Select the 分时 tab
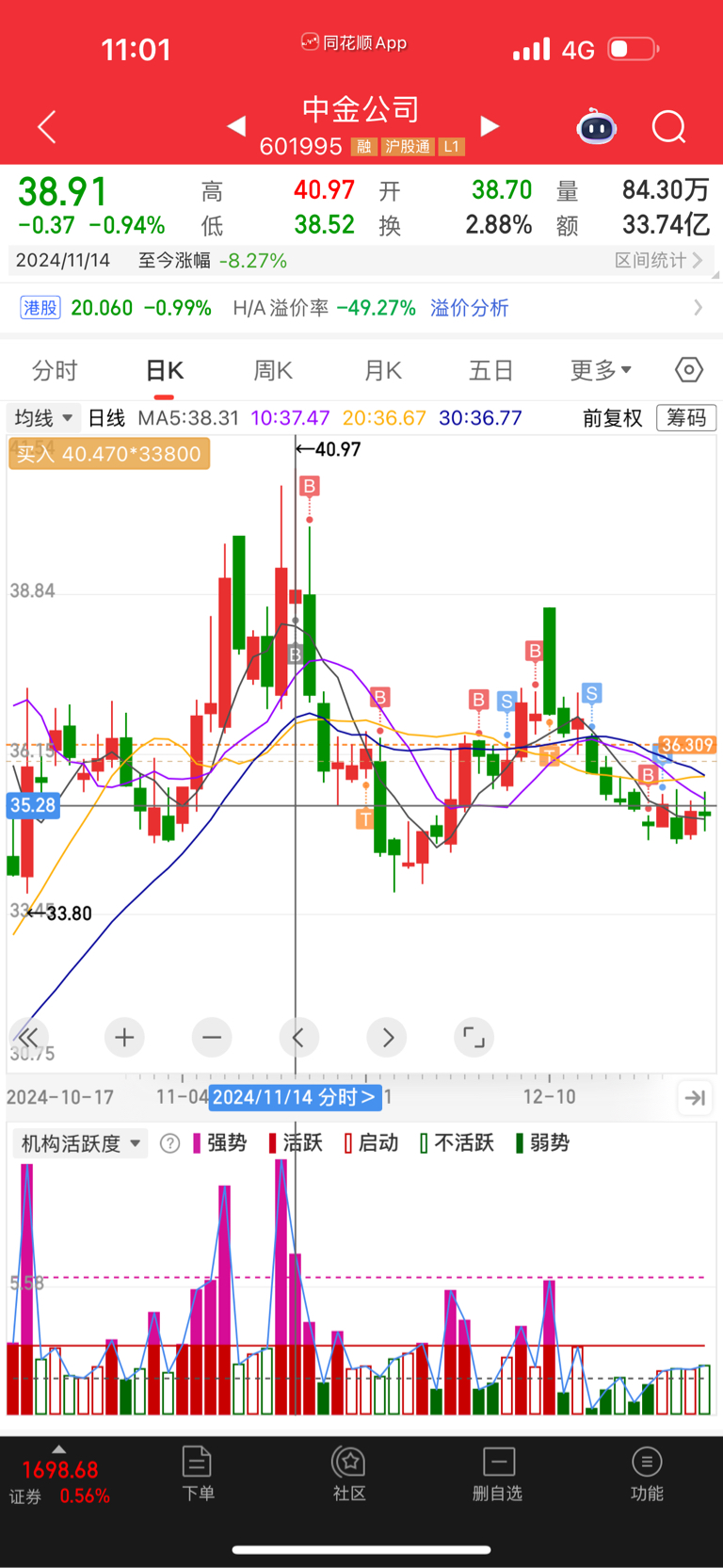 pos(55,370)
